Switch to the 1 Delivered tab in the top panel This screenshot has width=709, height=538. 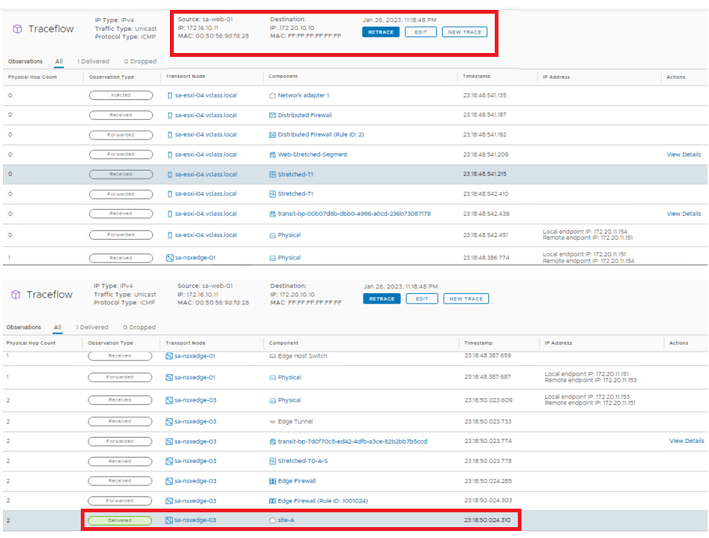click(93, 61)
